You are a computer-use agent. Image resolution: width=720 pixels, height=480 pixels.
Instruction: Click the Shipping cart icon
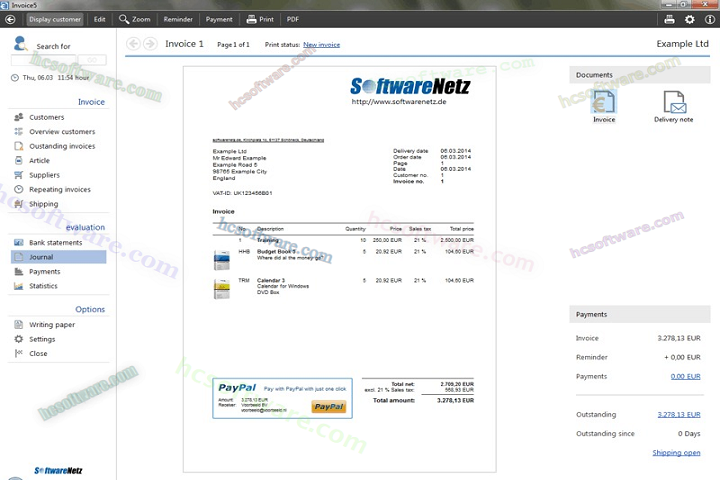tap(18, 204)
